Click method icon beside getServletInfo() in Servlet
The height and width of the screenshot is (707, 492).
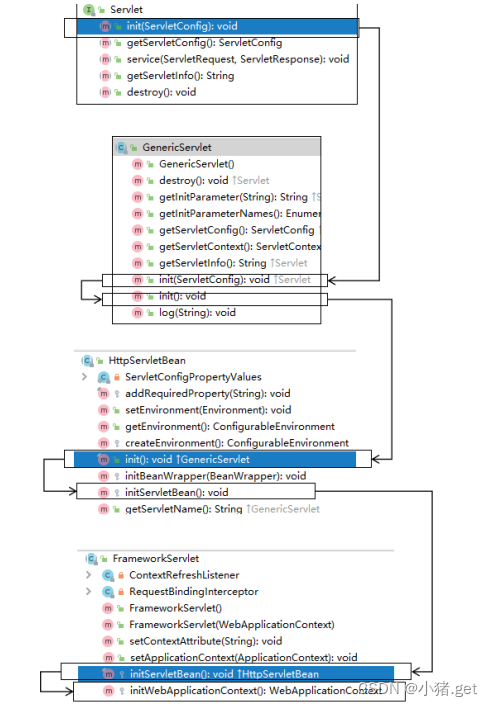click(x=105, y=76)
